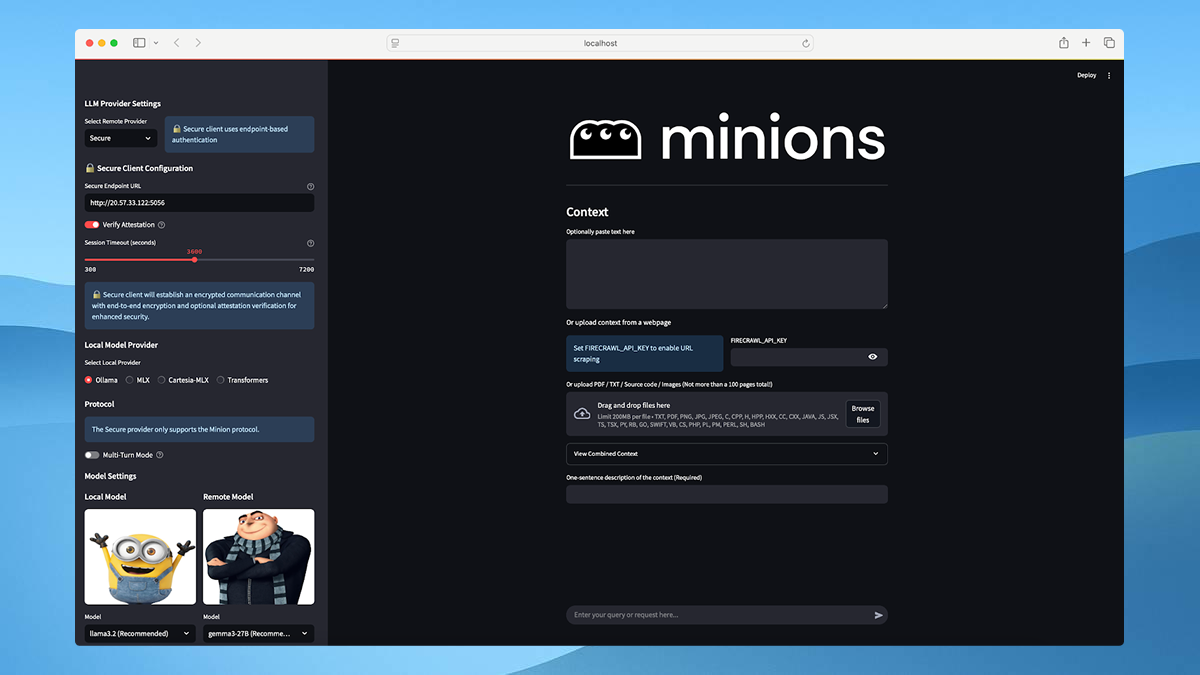The image size is (1200, 675).
Task: Disable the Verify Attestation toggle
Action: click(93, 225)
